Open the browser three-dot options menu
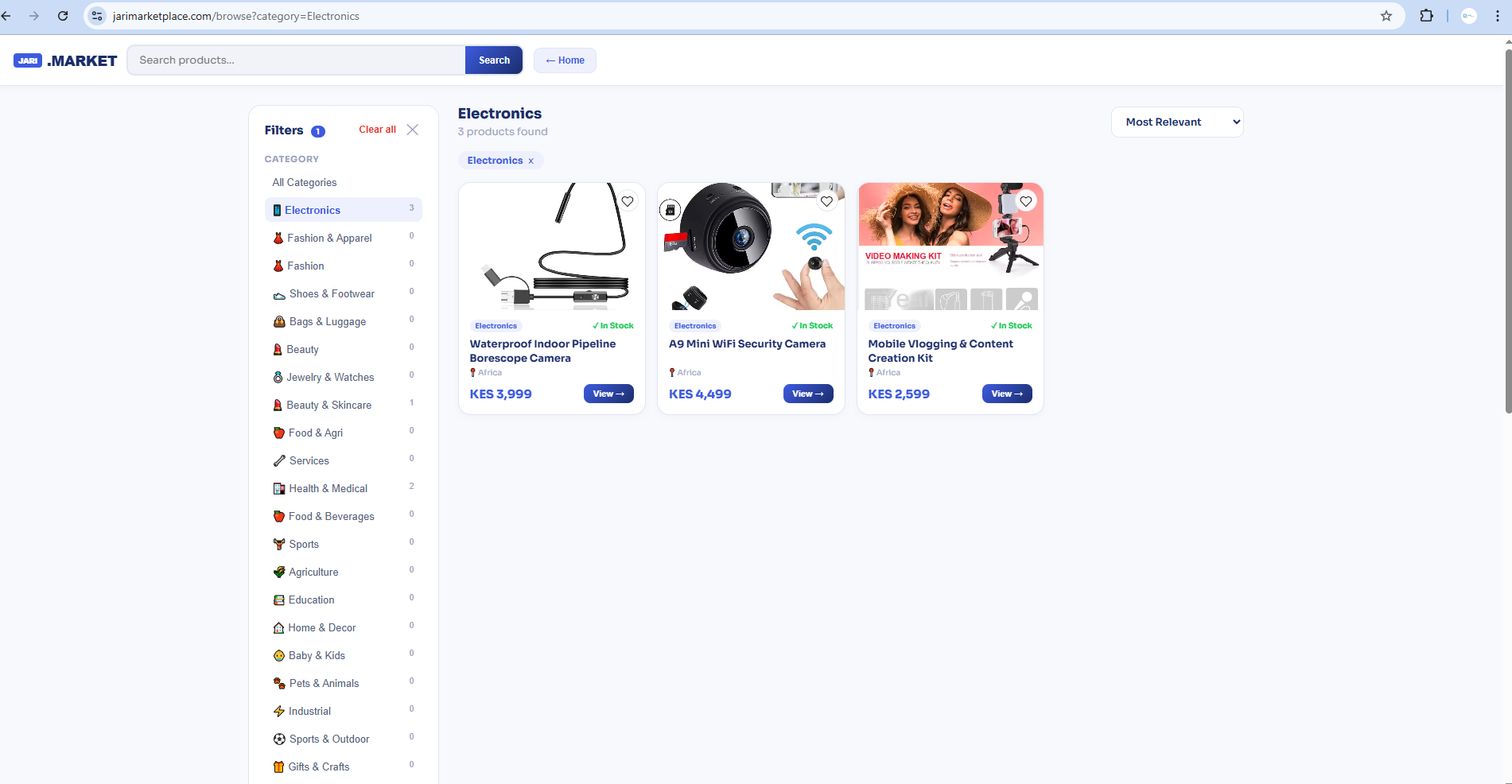 point(1497,15)
